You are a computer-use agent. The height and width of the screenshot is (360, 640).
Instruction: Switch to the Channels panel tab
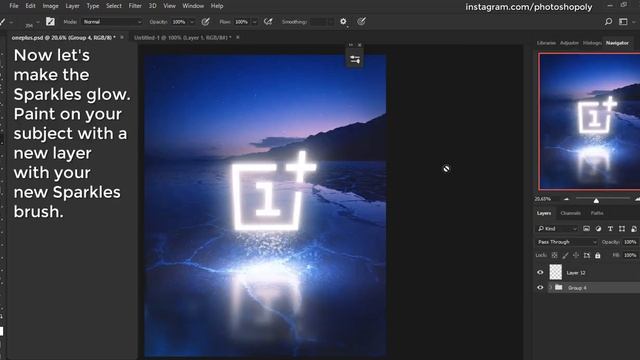pos(571,213)
